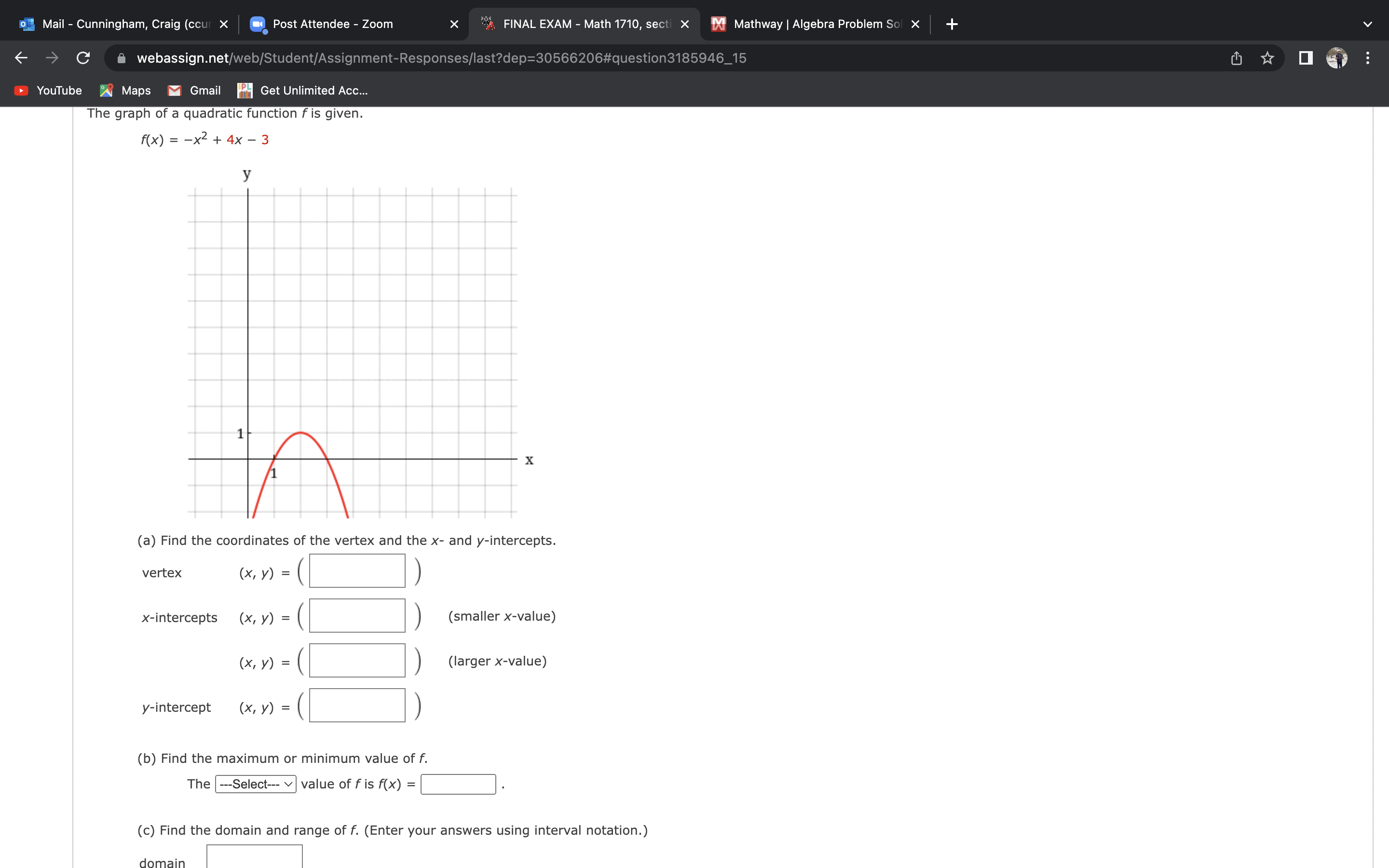Viewport: 1389px width, 868px height.
Task: Click the forward navigation arrow
Action: point(52,57)
